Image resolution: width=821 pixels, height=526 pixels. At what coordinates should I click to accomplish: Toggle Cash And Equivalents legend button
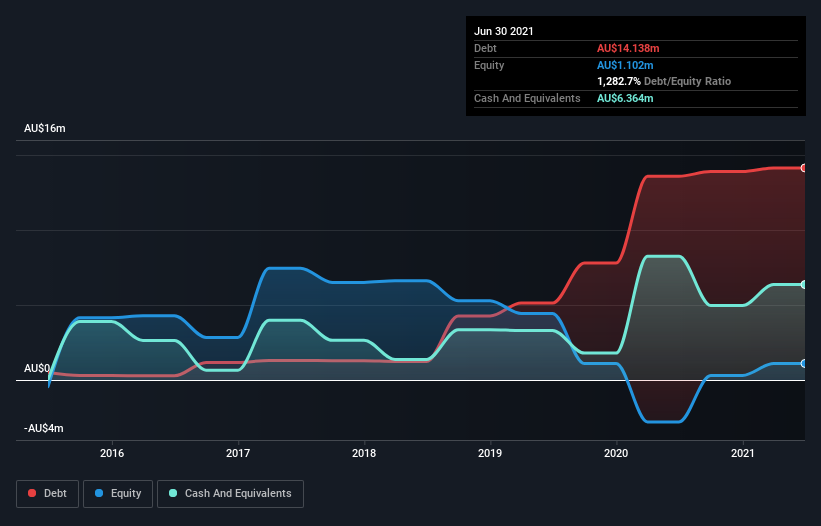click(230, 494)
